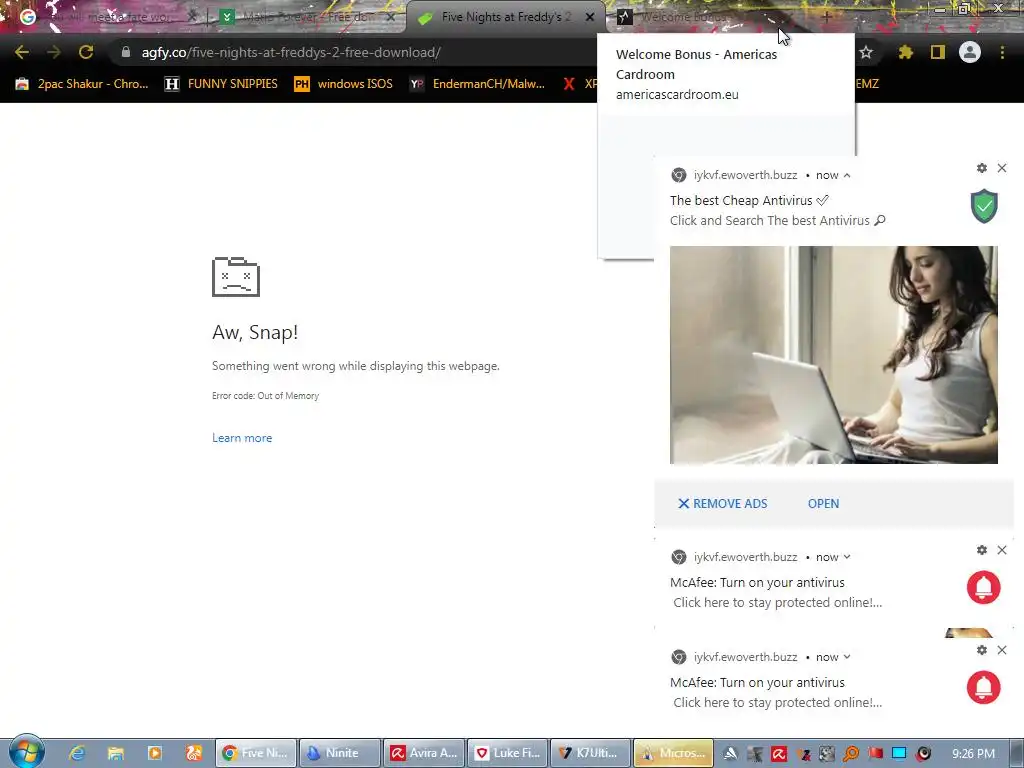Click the Something went wrong error text
This screenshot has height=768, width=1024.
355,366
